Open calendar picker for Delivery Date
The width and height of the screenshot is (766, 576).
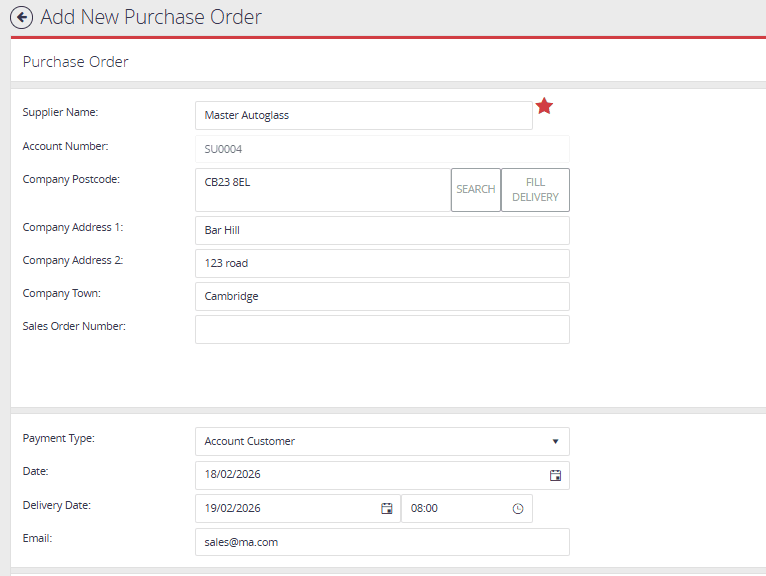[x=386, y=509]
